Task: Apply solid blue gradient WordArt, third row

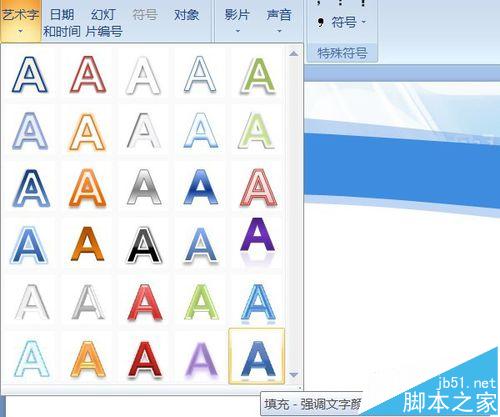Action: (200, 188)
